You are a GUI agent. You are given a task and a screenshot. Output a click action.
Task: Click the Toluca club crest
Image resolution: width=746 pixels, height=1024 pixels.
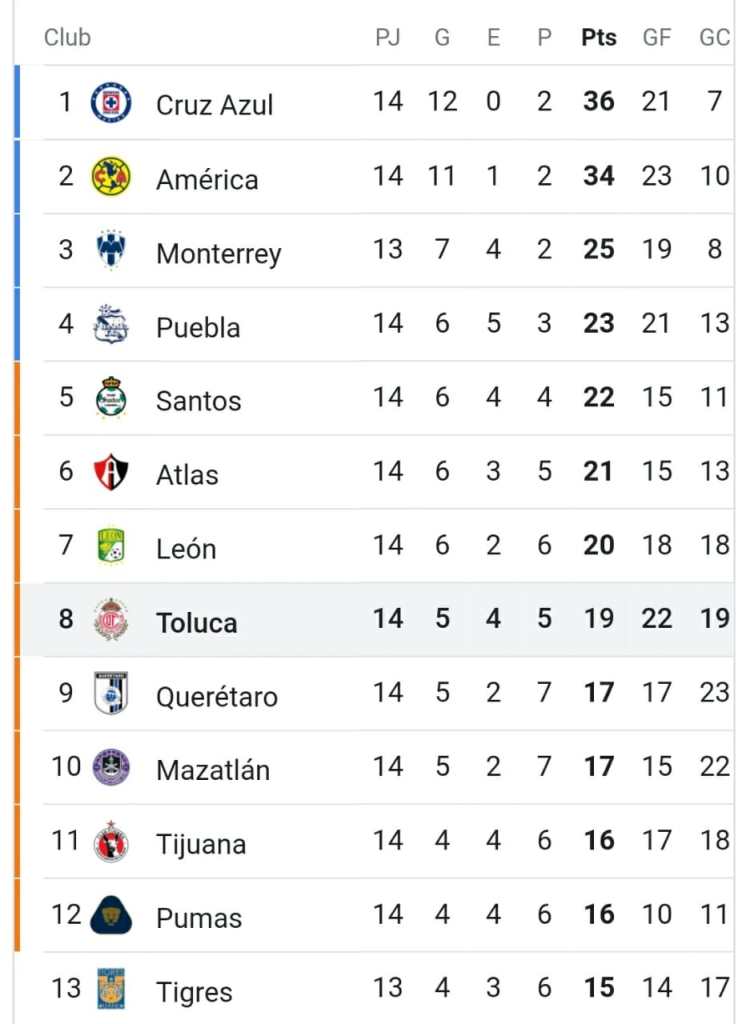click(110, 619)
